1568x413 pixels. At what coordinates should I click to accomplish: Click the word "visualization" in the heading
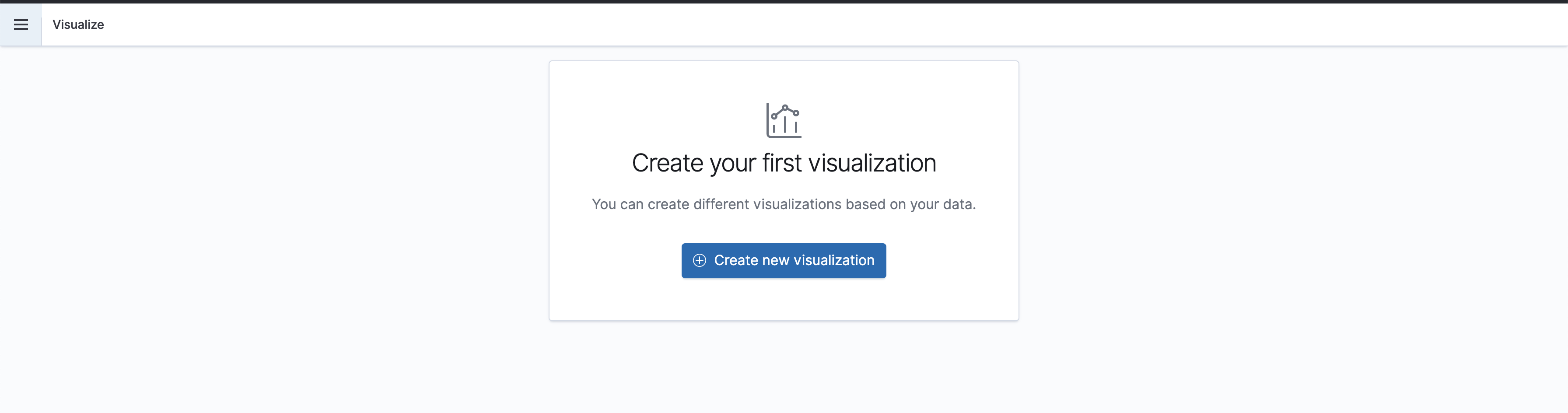coord(871,163)
